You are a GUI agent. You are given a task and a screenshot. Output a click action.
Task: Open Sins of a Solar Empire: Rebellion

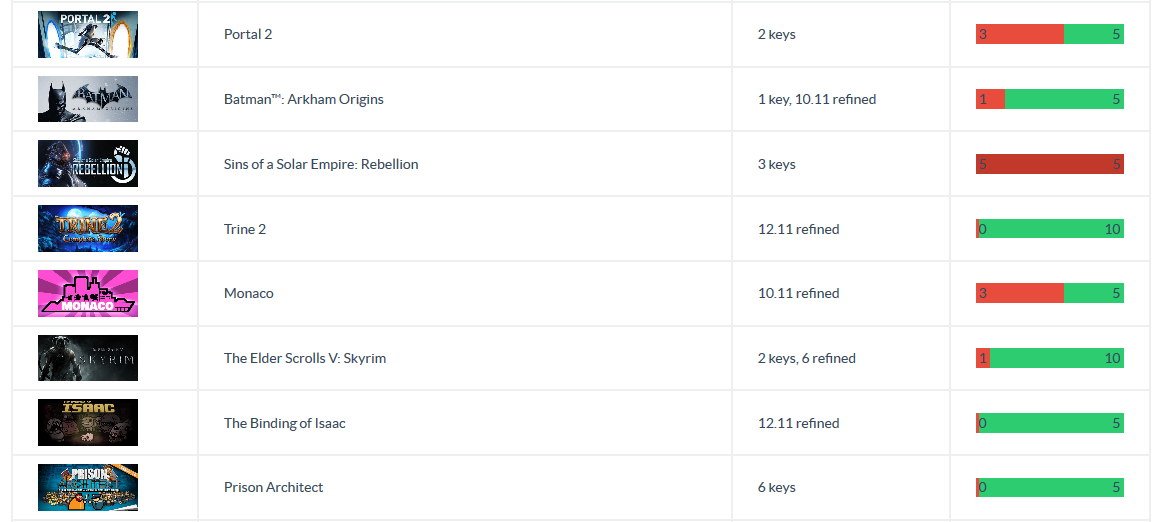pyautogui.click(x=321, y=164)
